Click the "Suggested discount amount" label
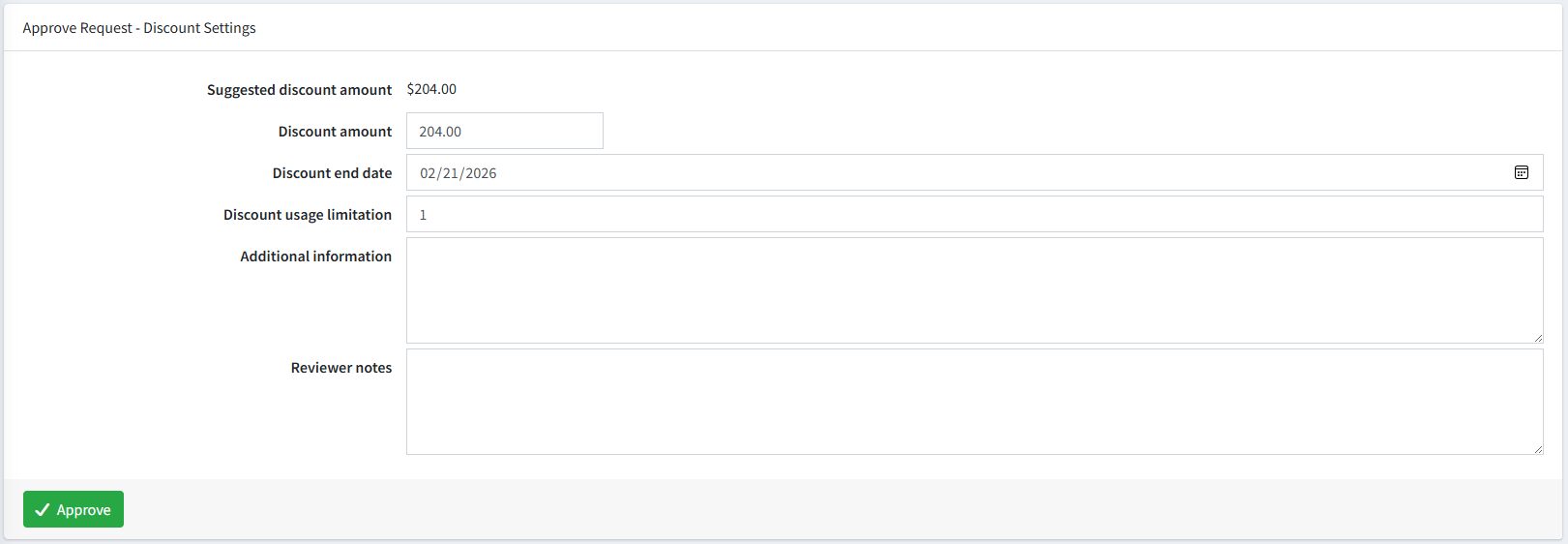 point(299,90)
